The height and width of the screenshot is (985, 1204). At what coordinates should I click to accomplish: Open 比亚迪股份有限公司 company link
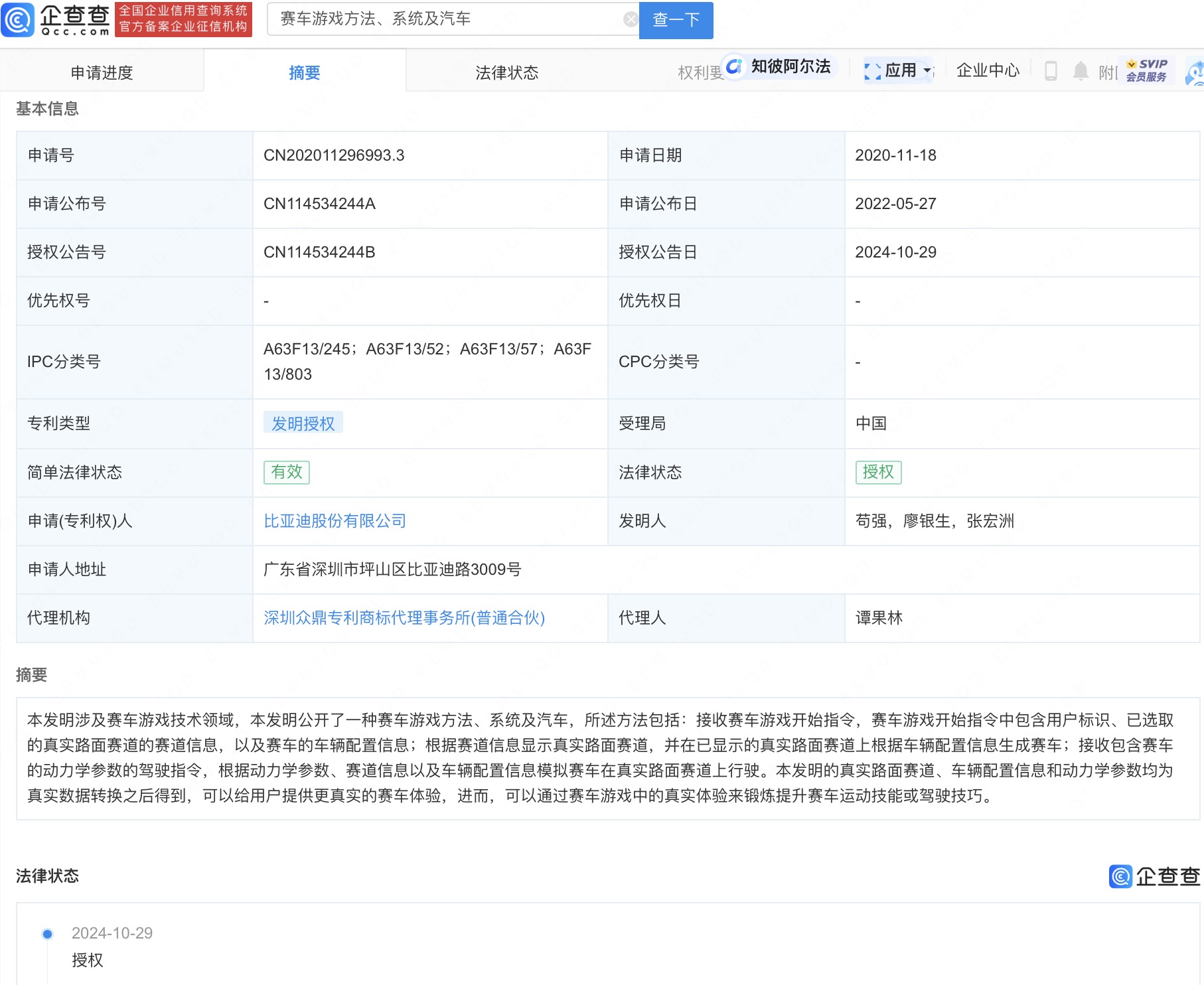335,521
